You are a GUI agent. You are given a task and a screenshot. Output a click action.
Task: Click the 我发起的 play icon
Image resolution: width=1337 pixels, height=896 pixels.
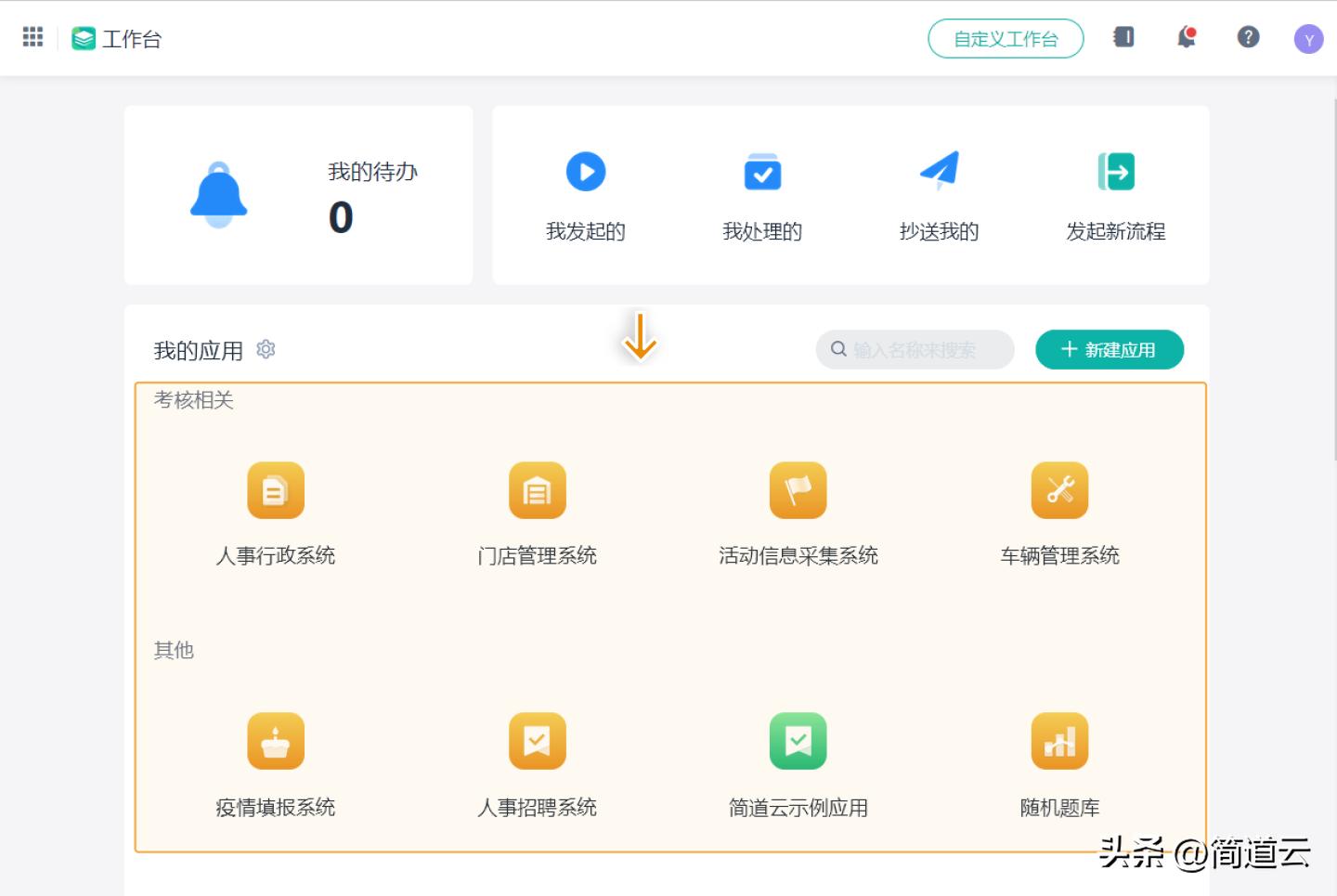tap(585, 171)
